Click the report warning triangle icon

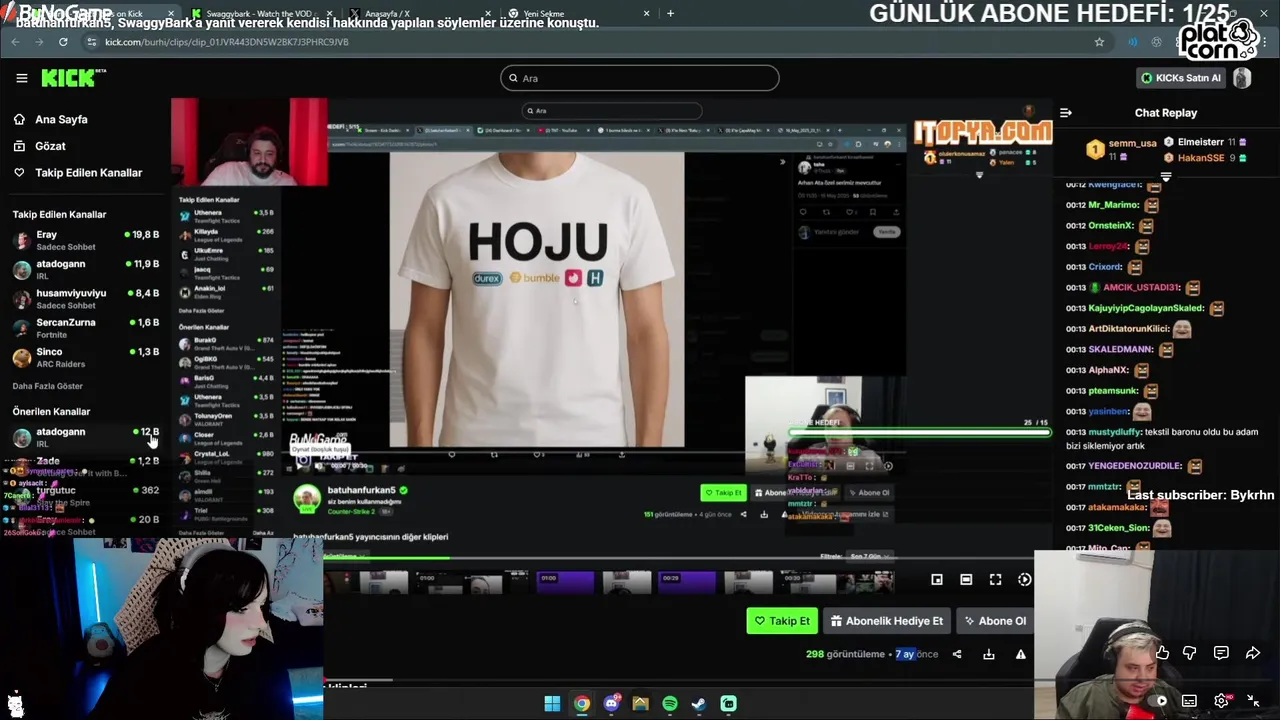(x=1021, y=654)
